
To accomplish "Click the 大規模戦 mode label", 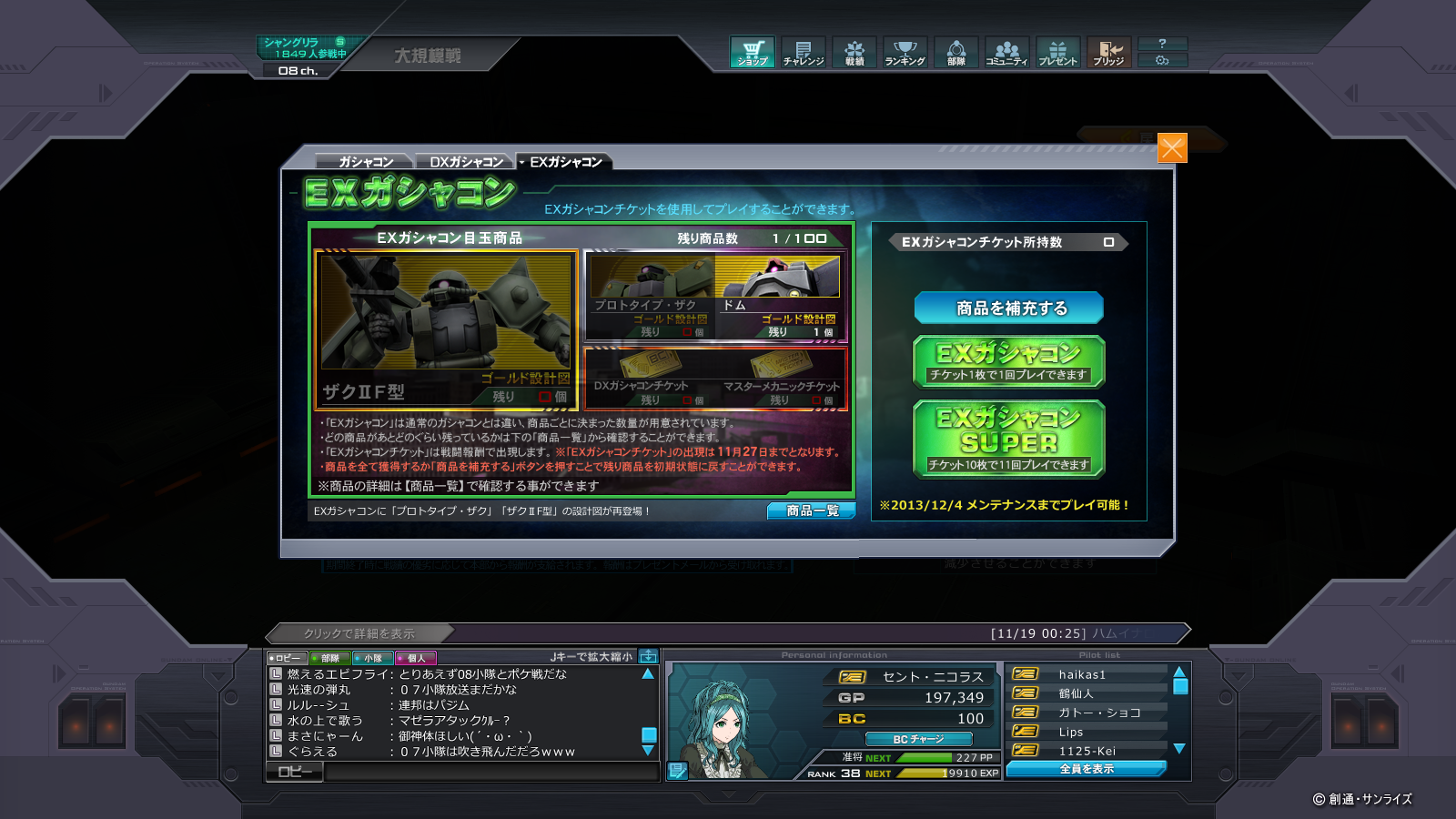I will click(428, 56).
